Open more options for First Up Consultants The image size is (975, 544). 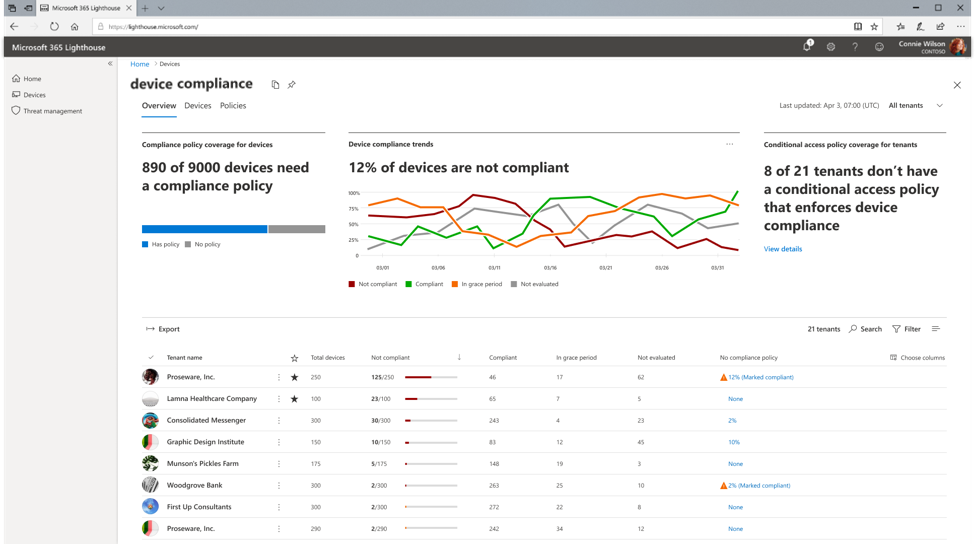click(279, 507)
